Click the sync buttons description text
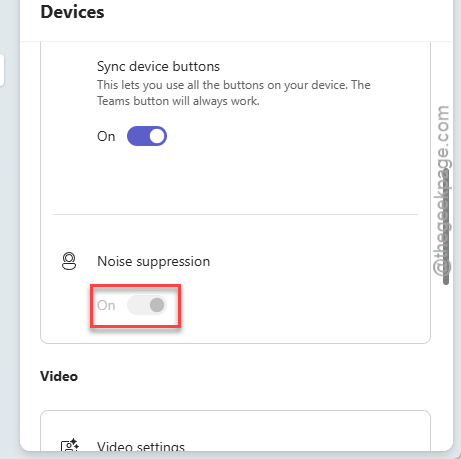Viewport: 461px width, 459px height. tap(234, 93)
